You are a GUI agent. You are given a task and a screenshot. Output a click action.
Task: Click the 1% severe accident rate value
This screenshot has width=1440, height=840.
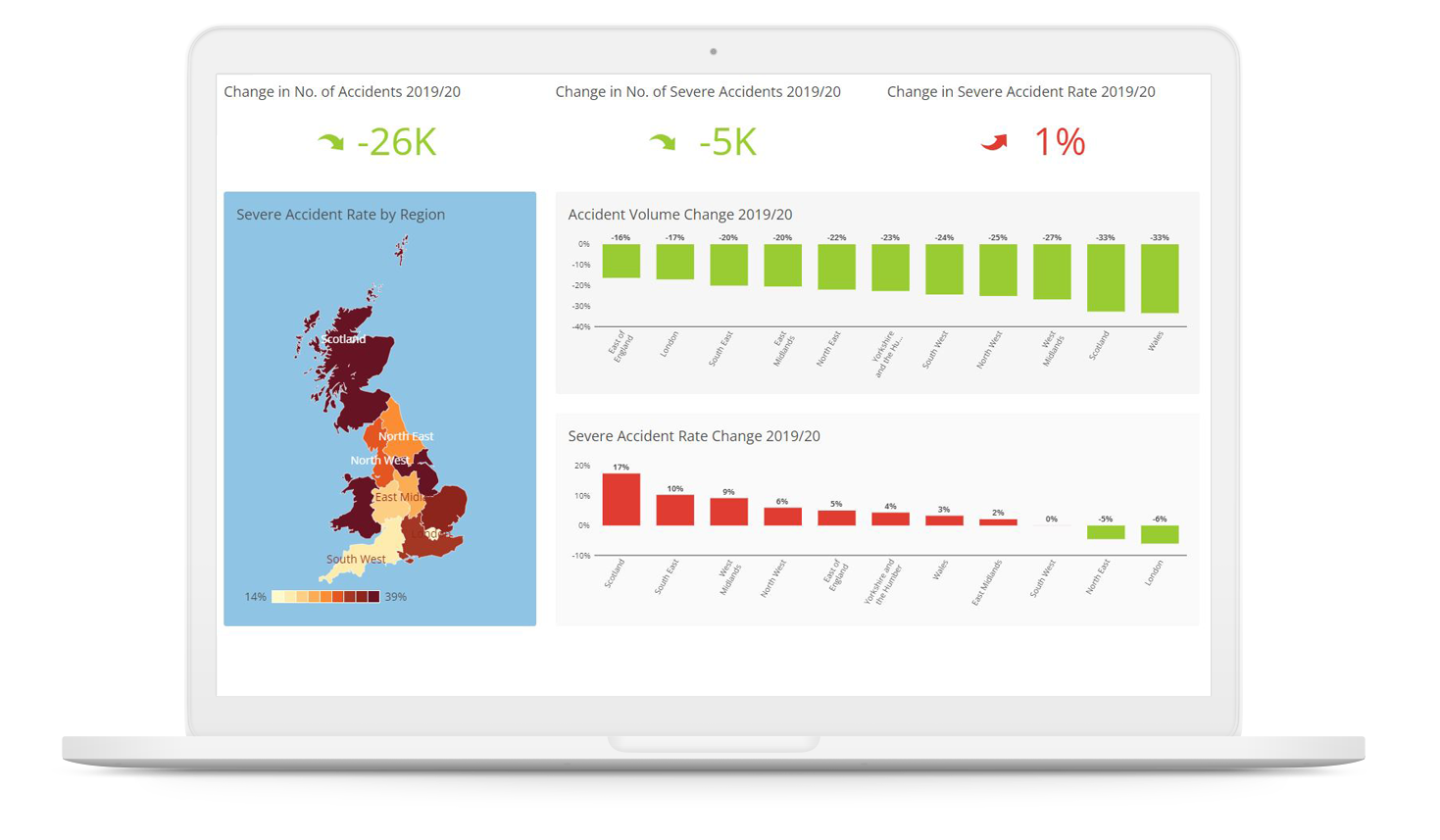pos(1060,142)
